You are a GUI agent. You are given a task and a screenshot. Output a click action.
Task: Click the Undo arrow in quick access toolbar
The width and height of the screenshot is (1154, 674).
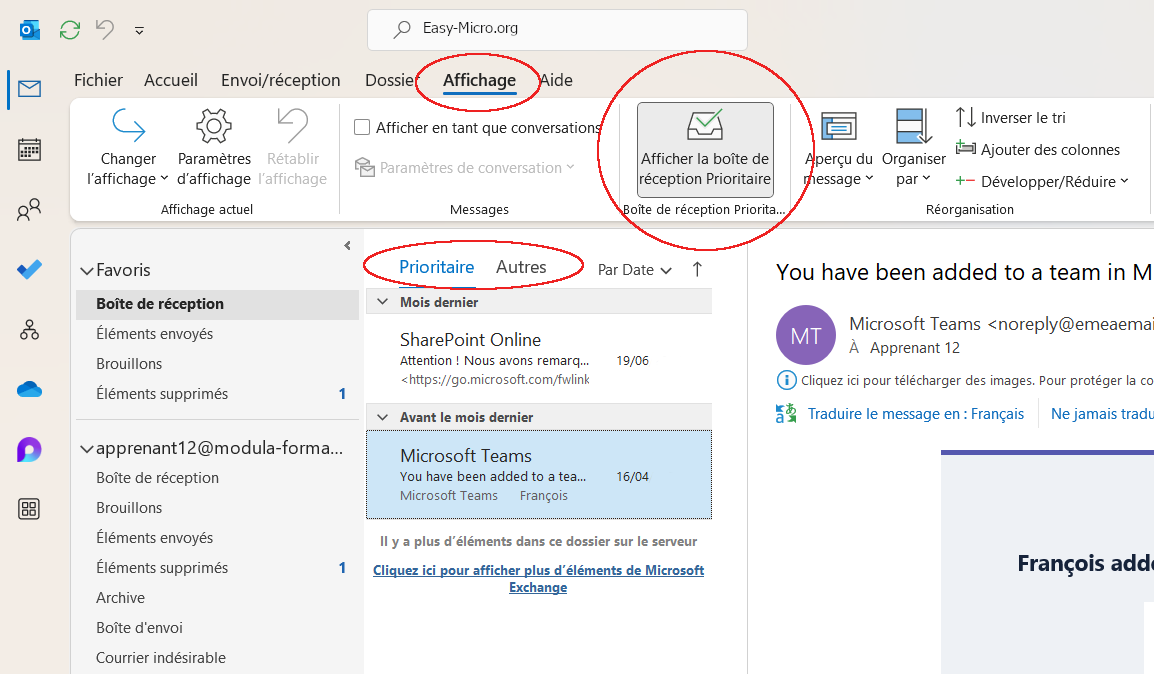point(105,29)
